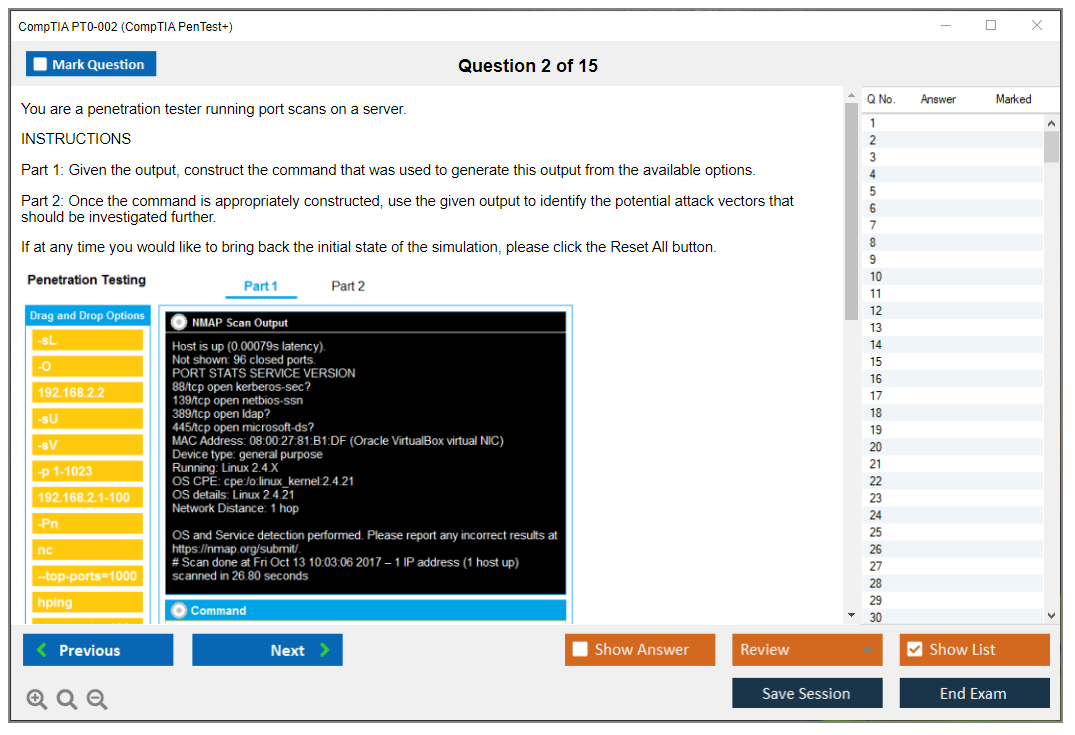Click the Command panel header icon

(x=179, y=610)
